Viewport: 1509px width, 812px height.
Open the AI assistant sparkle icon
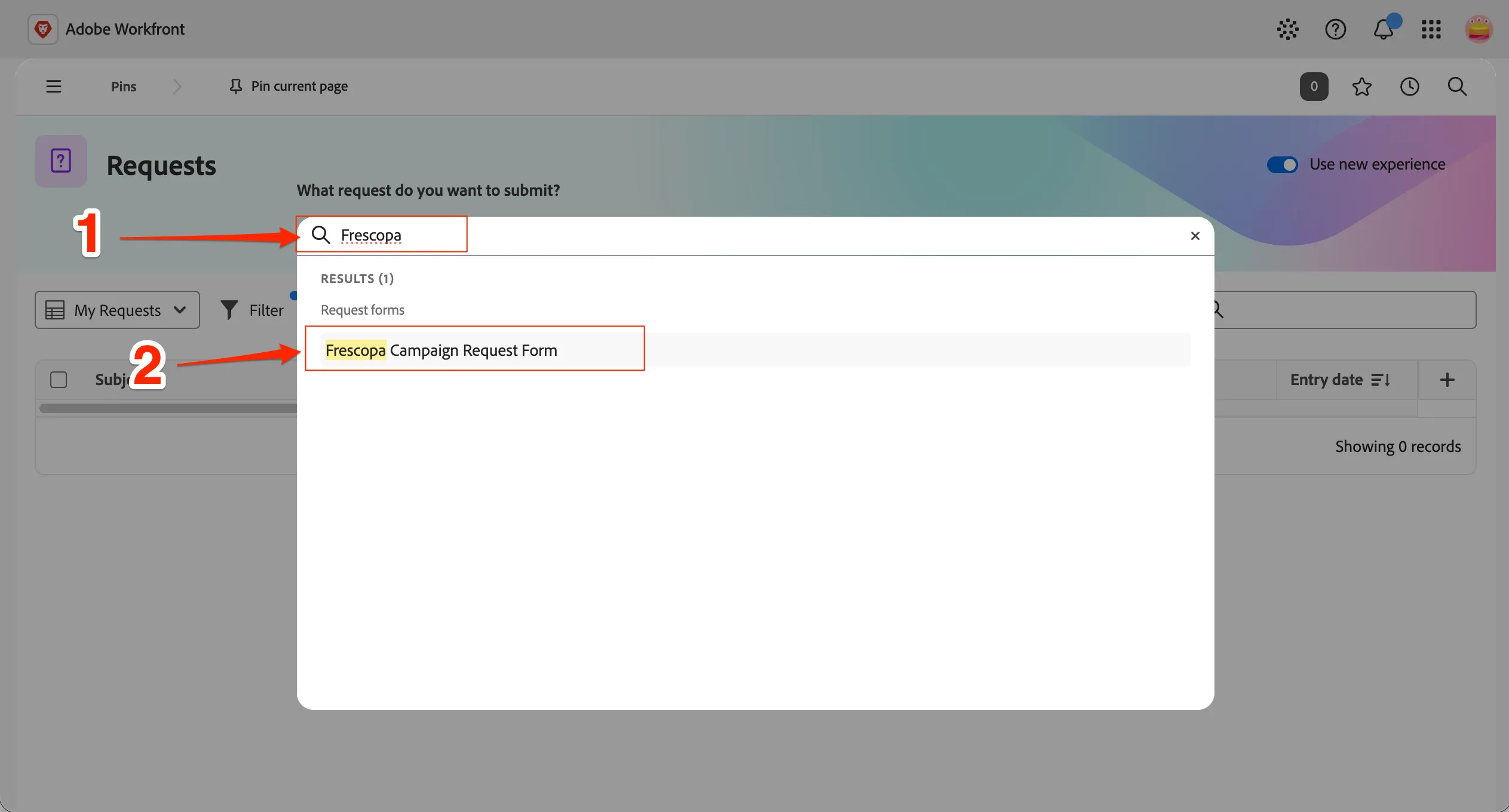pyautogui.click(x=1288, y=29)
